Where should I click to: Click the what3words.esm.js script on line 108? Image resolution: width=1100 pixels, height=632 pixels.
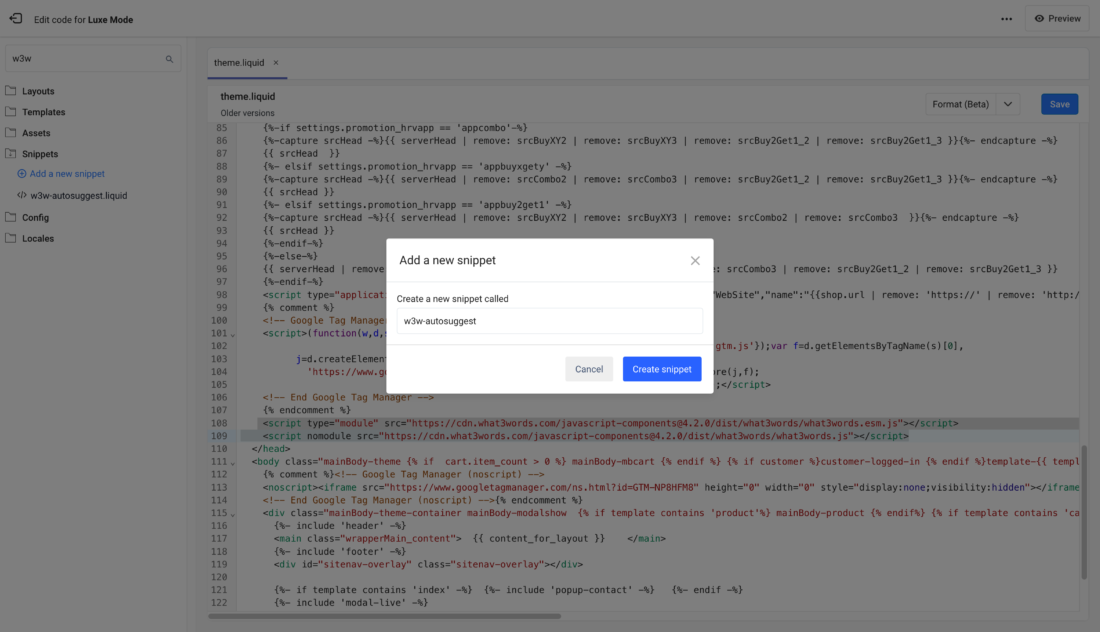[x=610, y=424]
